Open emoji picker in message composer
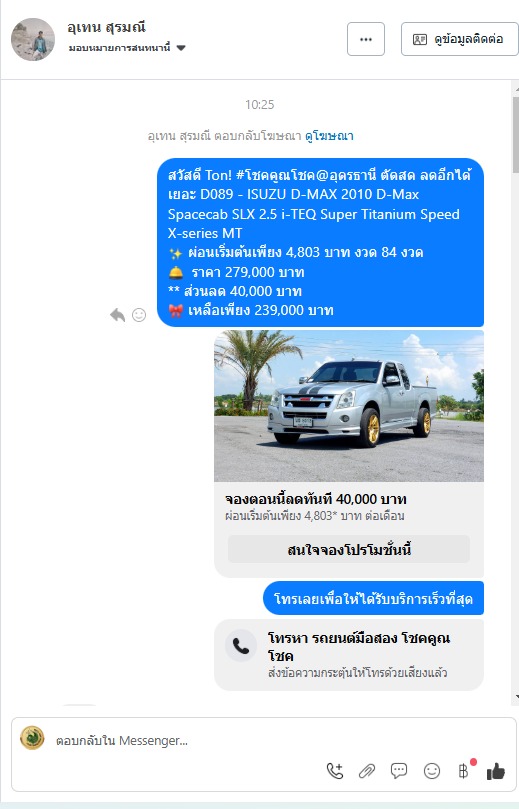519x809 pixels. [x=431, y=771]
